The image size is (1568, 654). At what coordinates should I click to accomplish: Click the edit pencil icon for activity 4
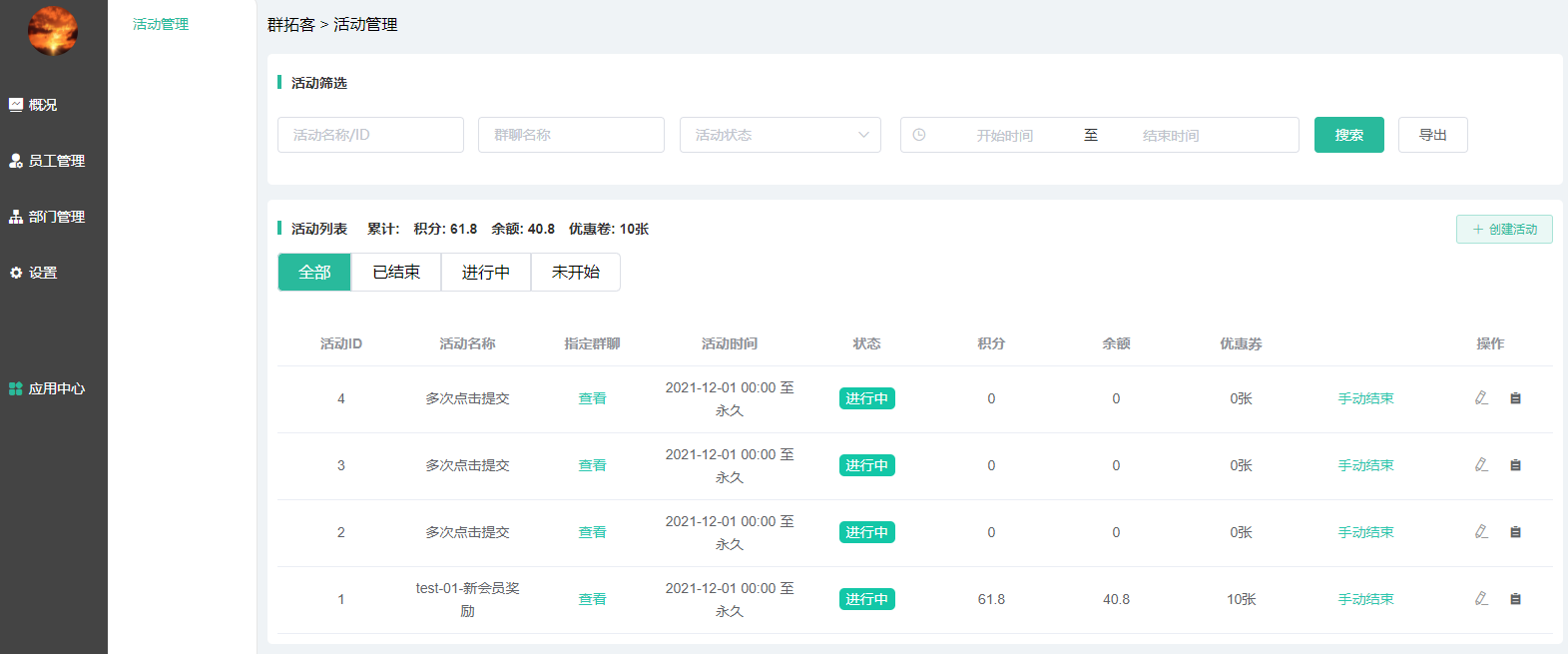[1481, 398]
